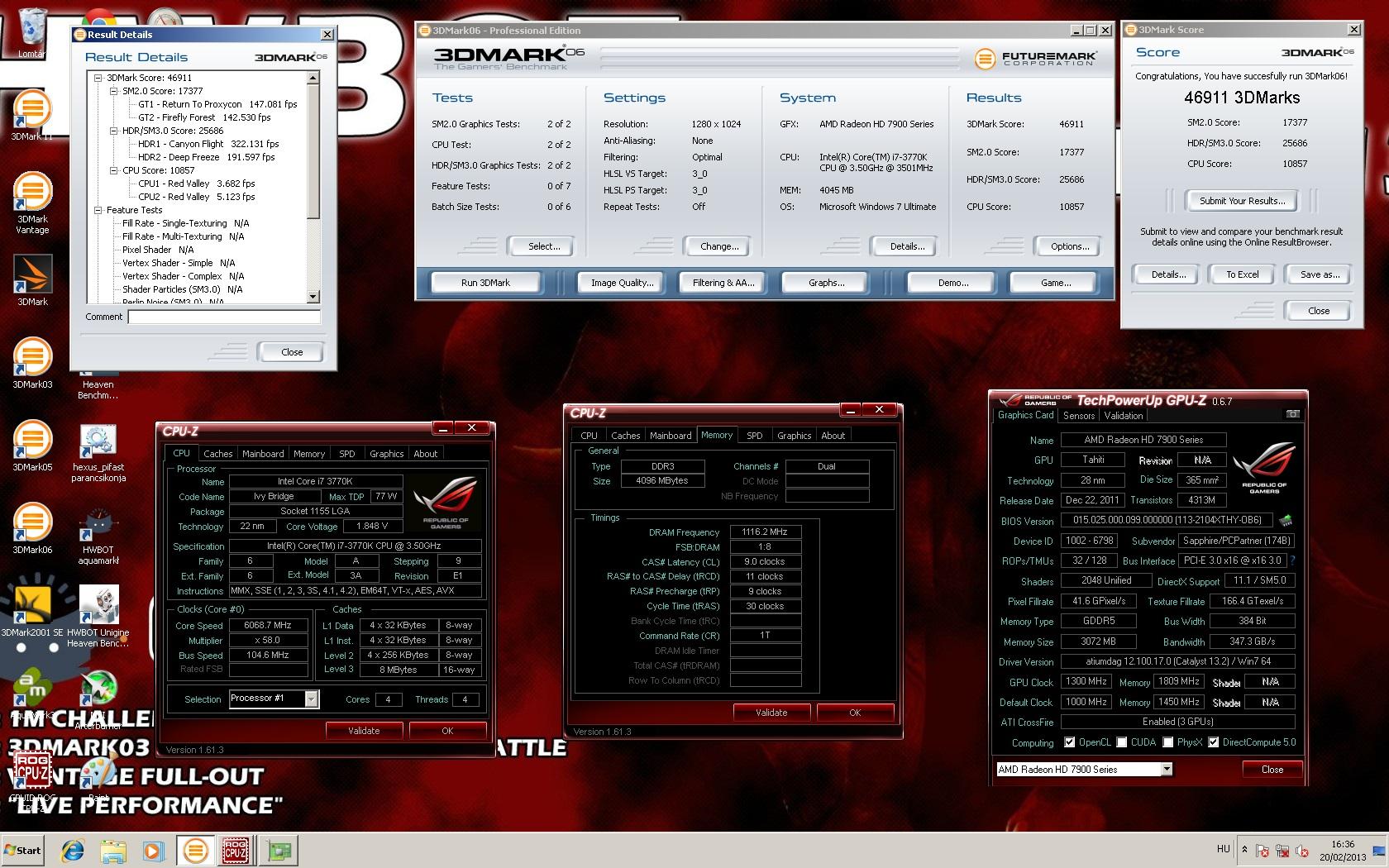The width and height of the screenshot is (1389, 868).
Task: Launch the 3DMark03 desktop shortcut
Action: pyautogui.click(x=32, y=362)
